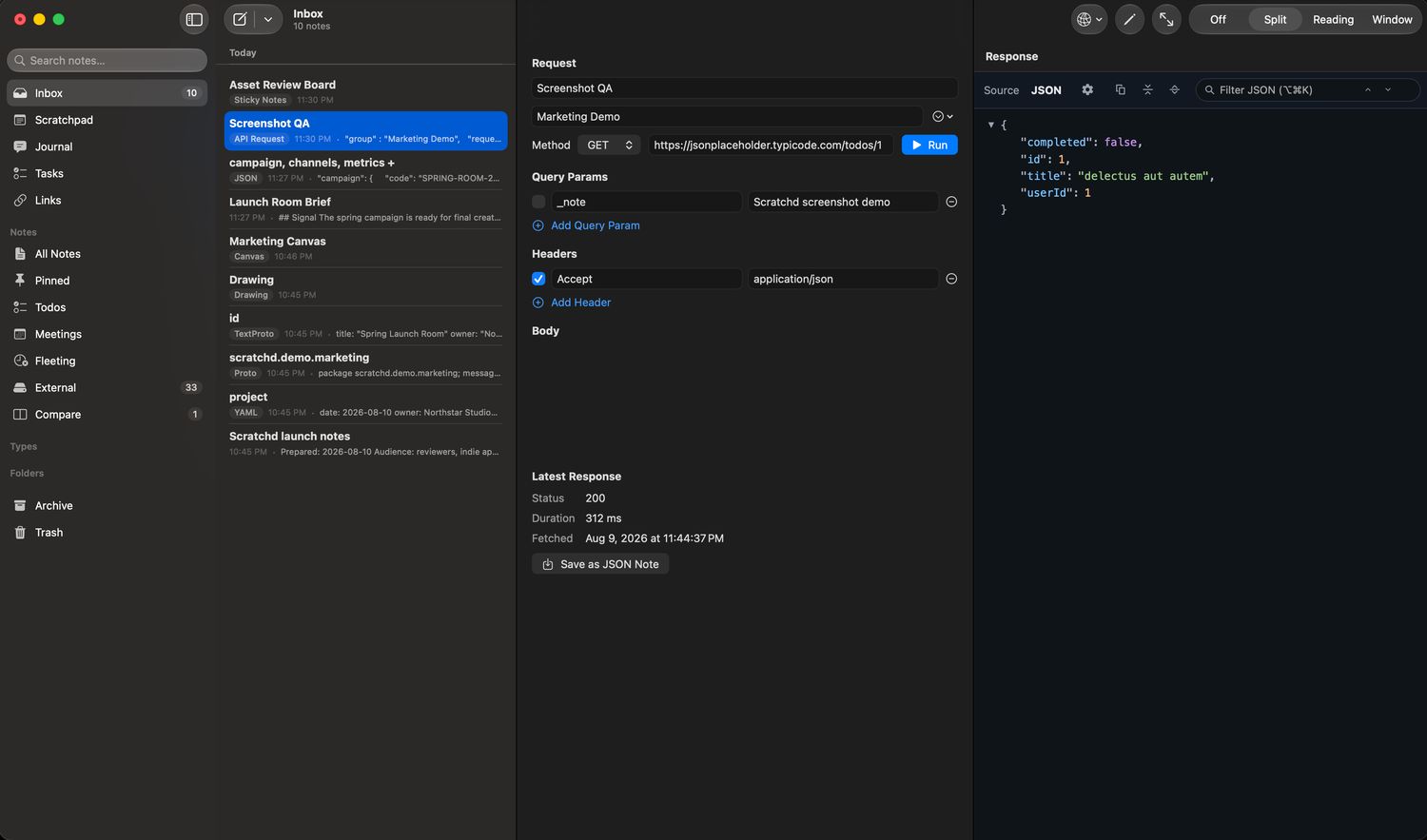Open the Archive folder
This screenshot has height=840, width=1427.
(107, 505)
